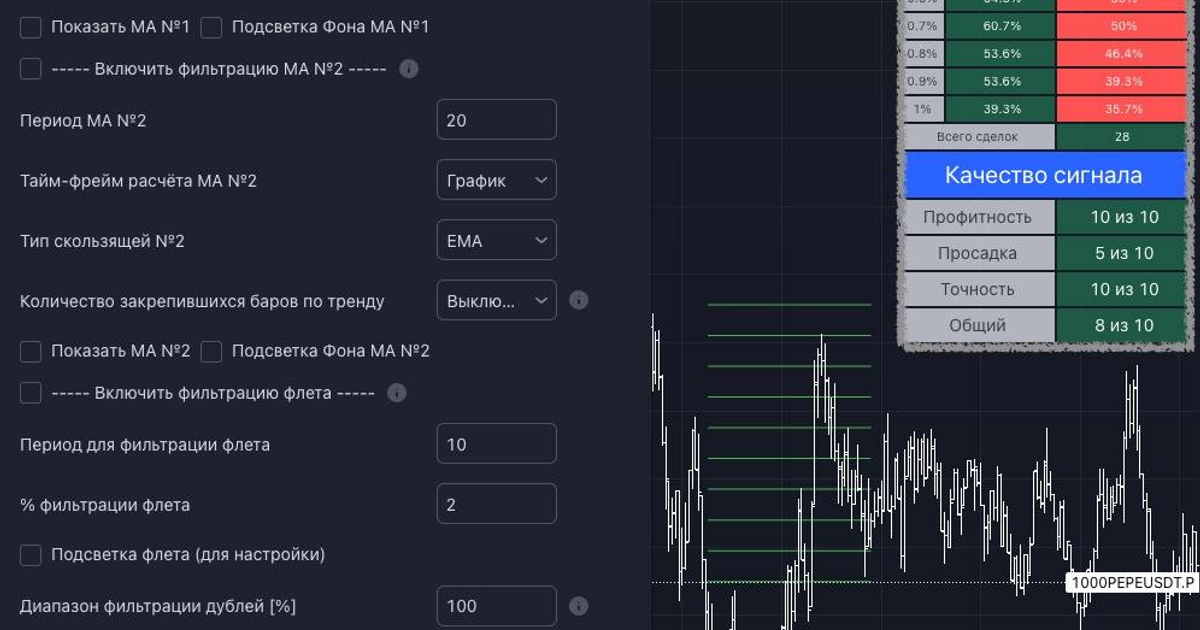Tick the Включить фильтрацию МА №2 checkbox
The height and width of the screenshot is (630, 1200).
[31, 69]
